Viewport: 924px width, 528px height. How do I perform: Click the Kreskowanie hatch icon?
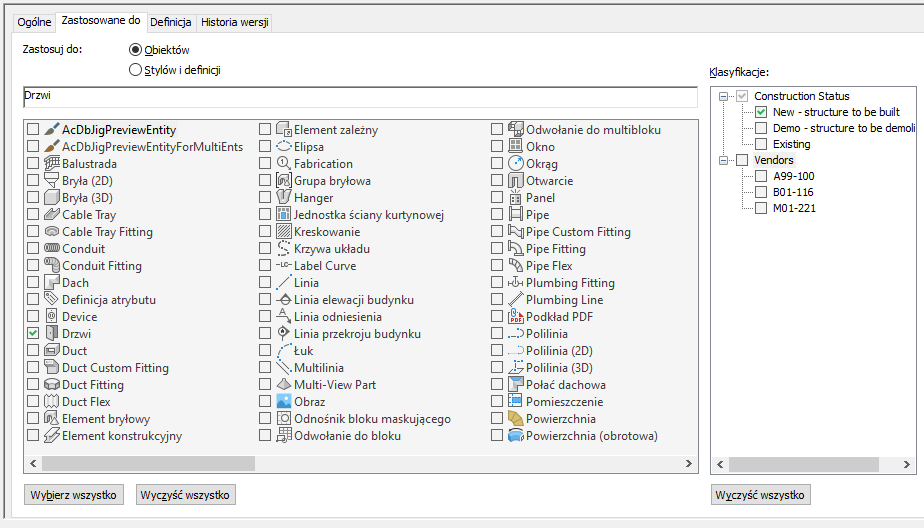coord(284,231)
